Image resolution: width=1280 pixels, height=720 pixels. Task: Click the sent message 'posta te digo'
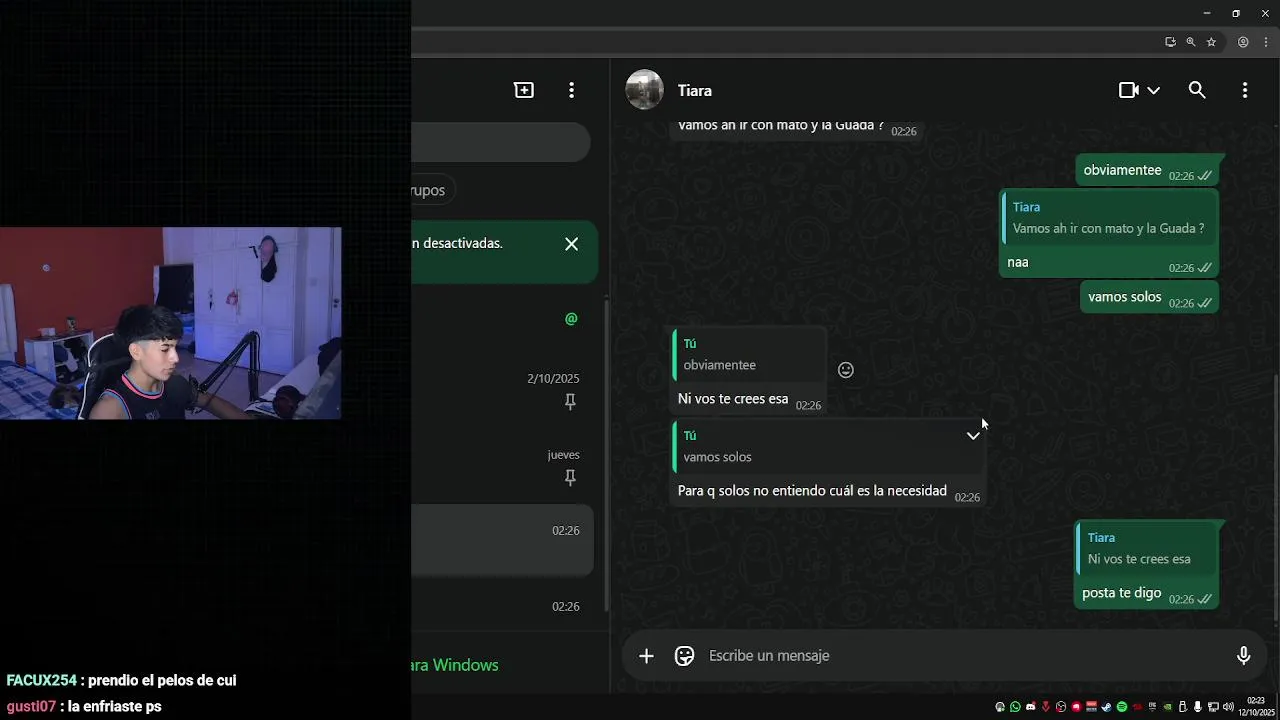click(x=1146, y=564)
